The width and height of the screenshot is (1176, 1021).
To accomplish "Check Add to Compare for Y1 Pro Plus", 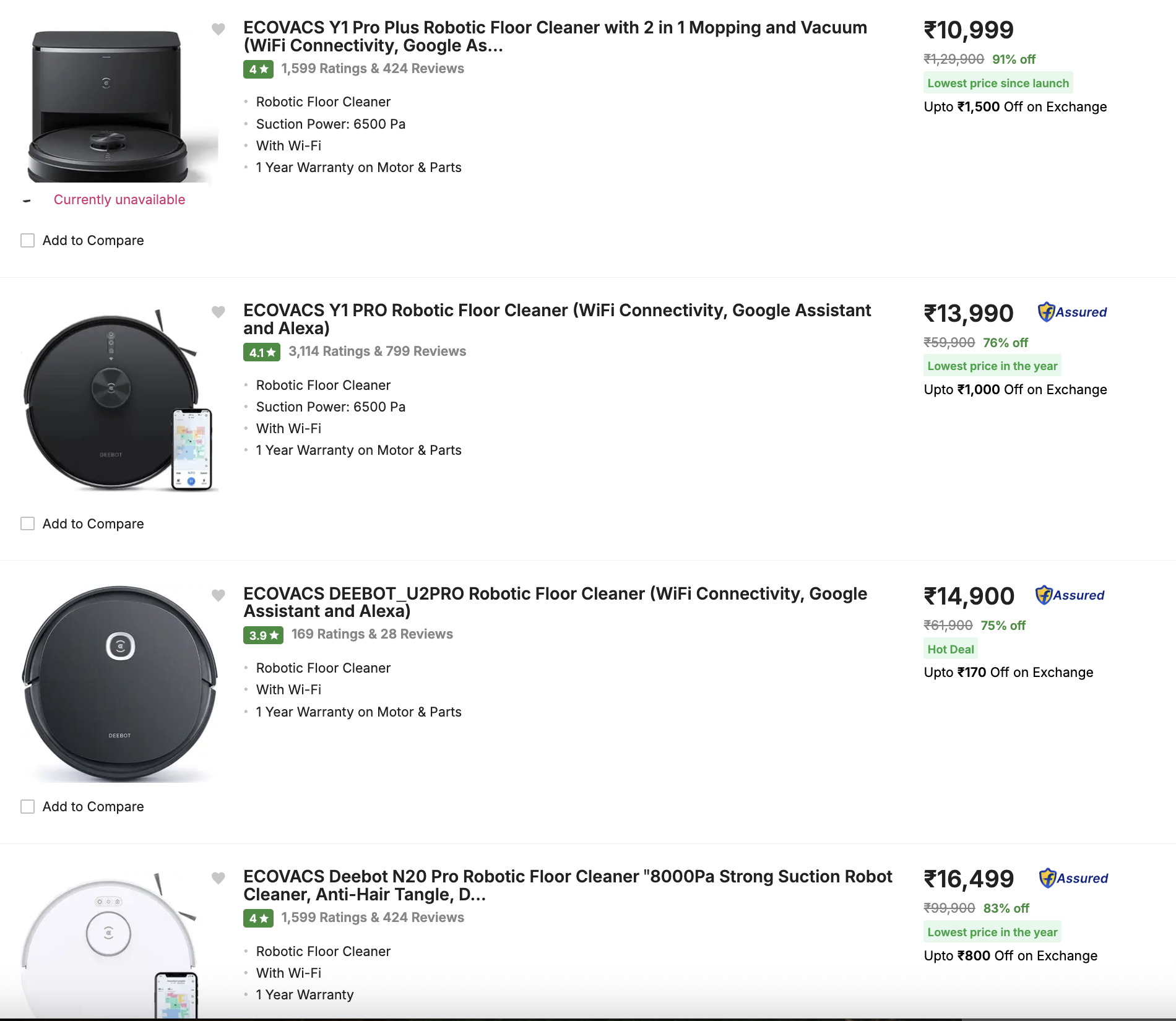I will [28, 241].
